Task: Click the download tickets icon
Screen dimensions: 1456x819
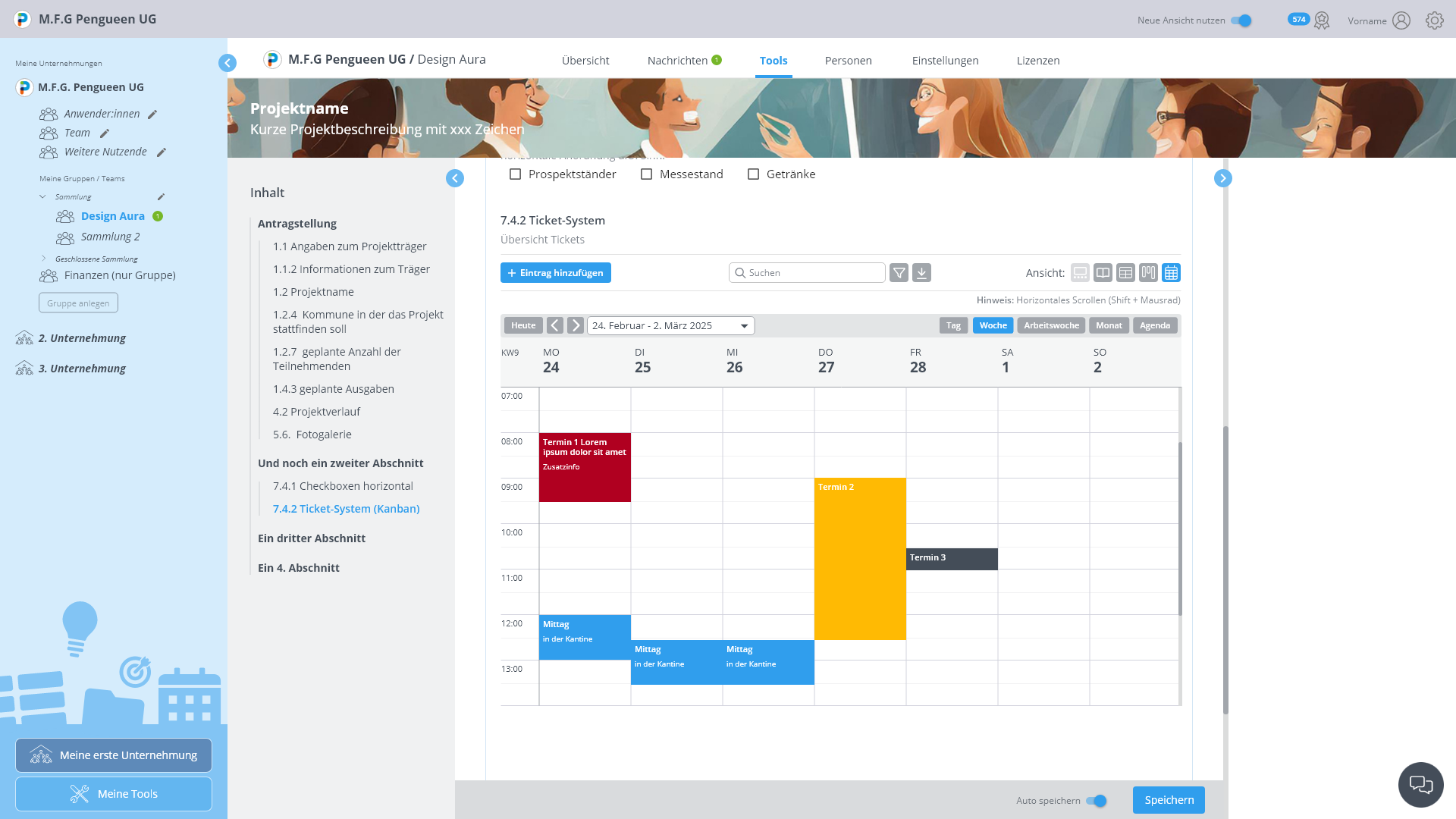Action: click(921, 273)
